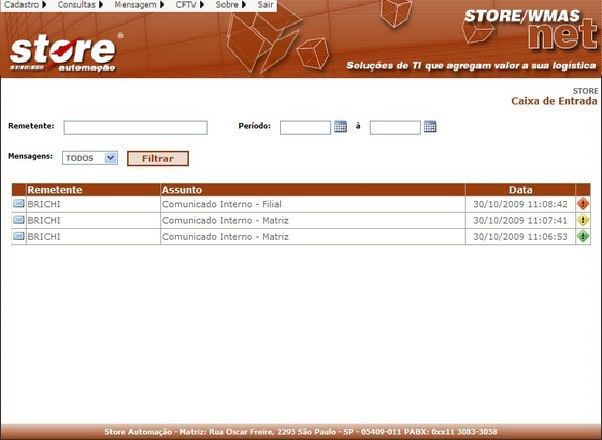The image size is (602, 440).
Task: Expand the Mensagem menu
Action: pyautogui.click(x=139, y=6)
